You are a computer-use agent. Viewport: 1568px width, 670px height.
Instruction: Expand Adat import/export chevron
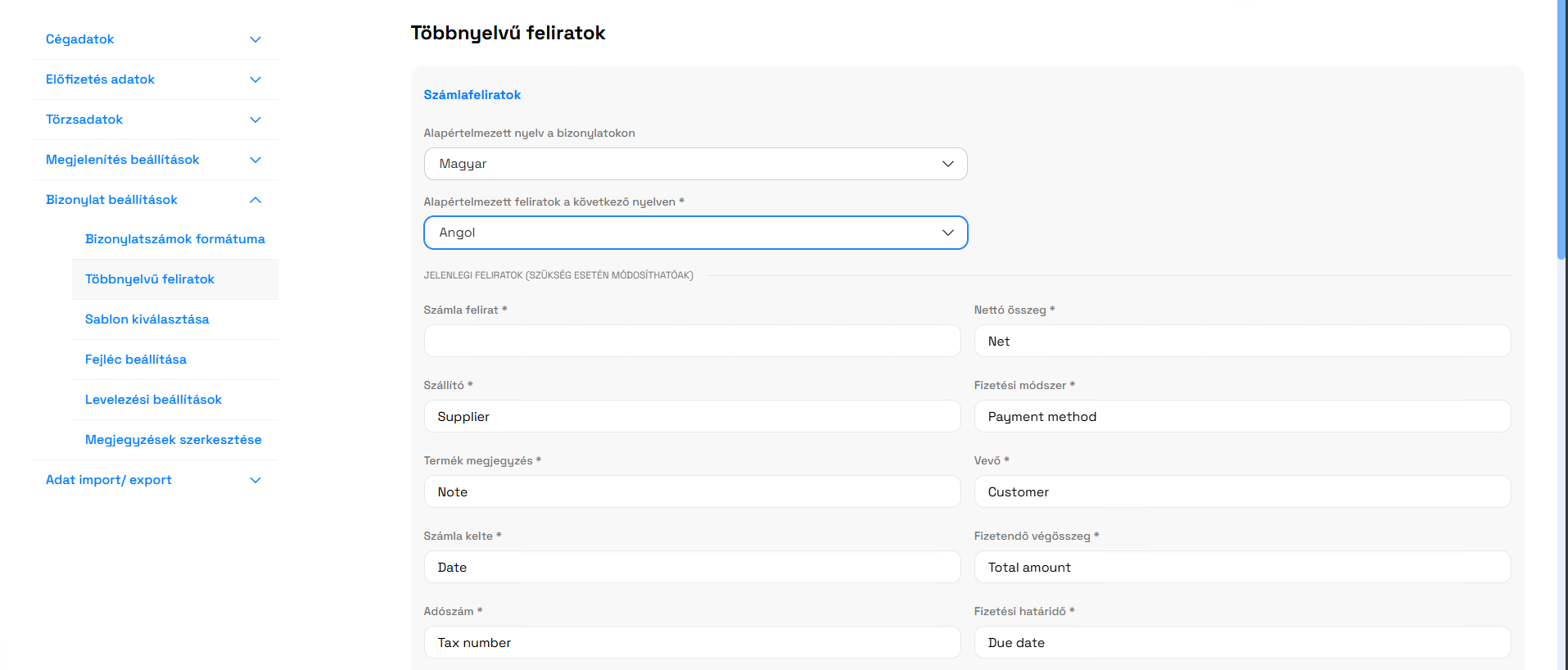click(x=255, y=480)
